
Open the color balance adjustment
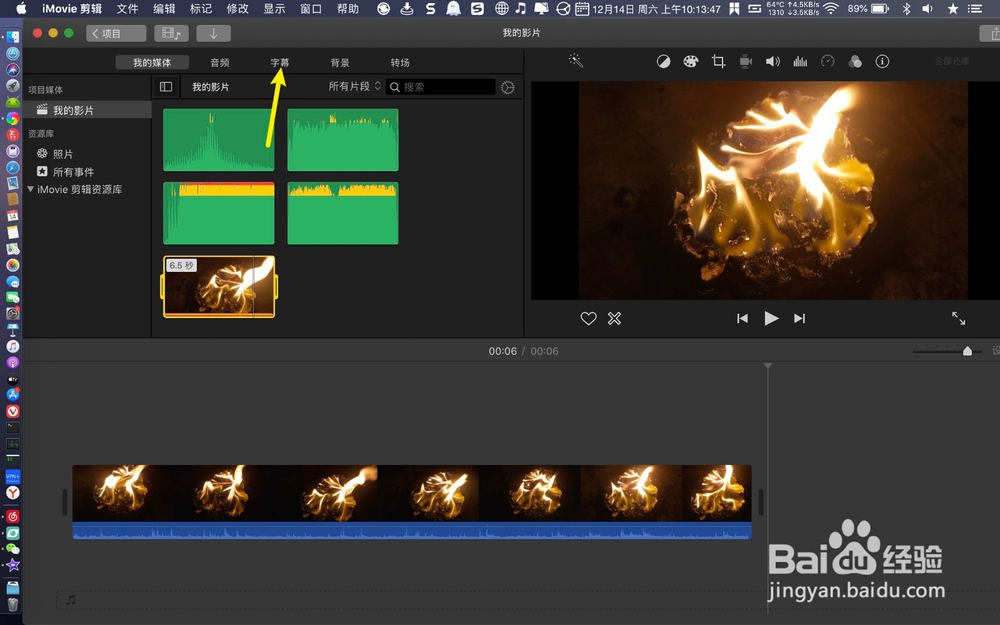[663, 61]
